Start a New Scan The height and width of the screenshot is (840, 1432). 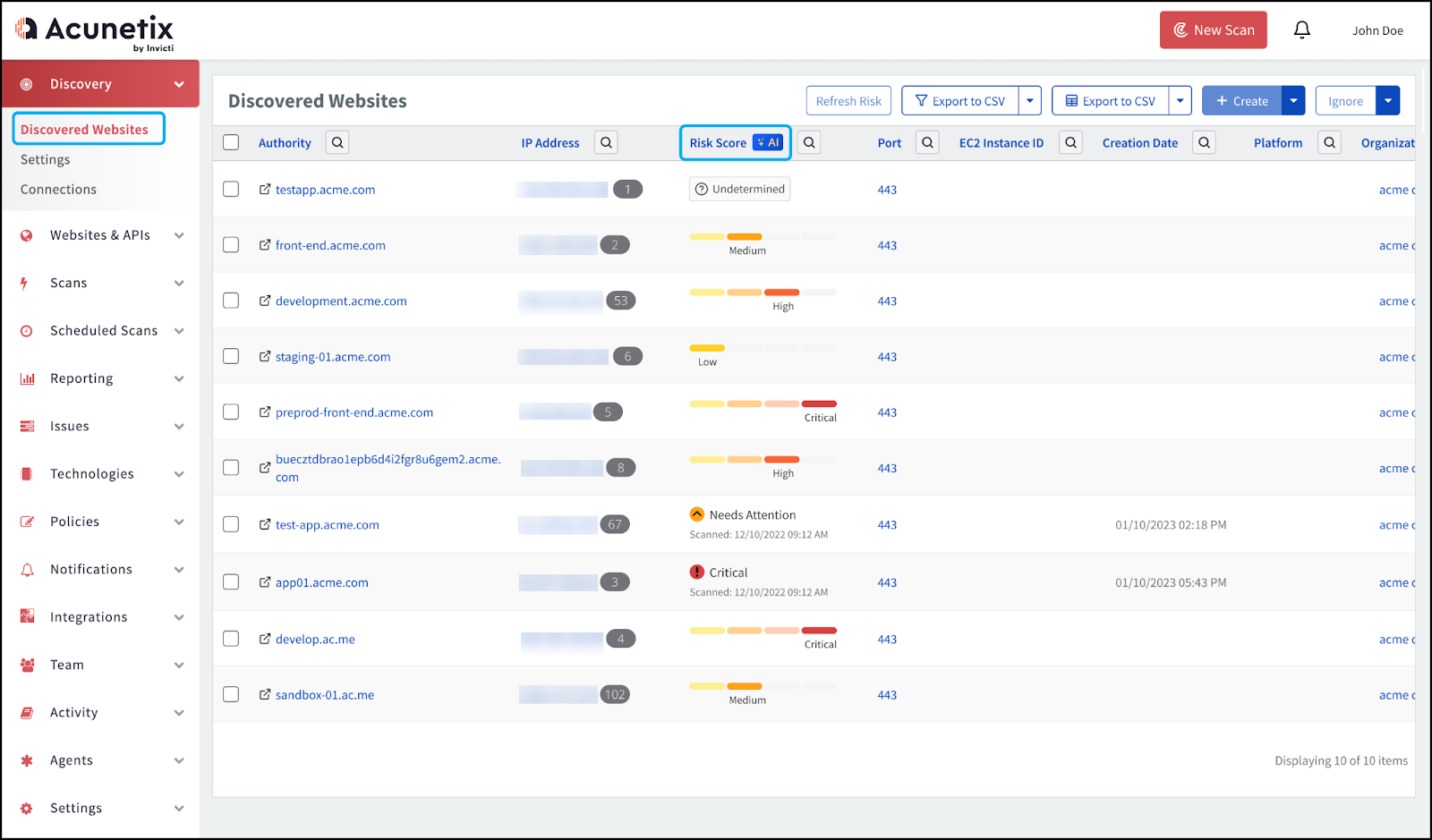1214,30
